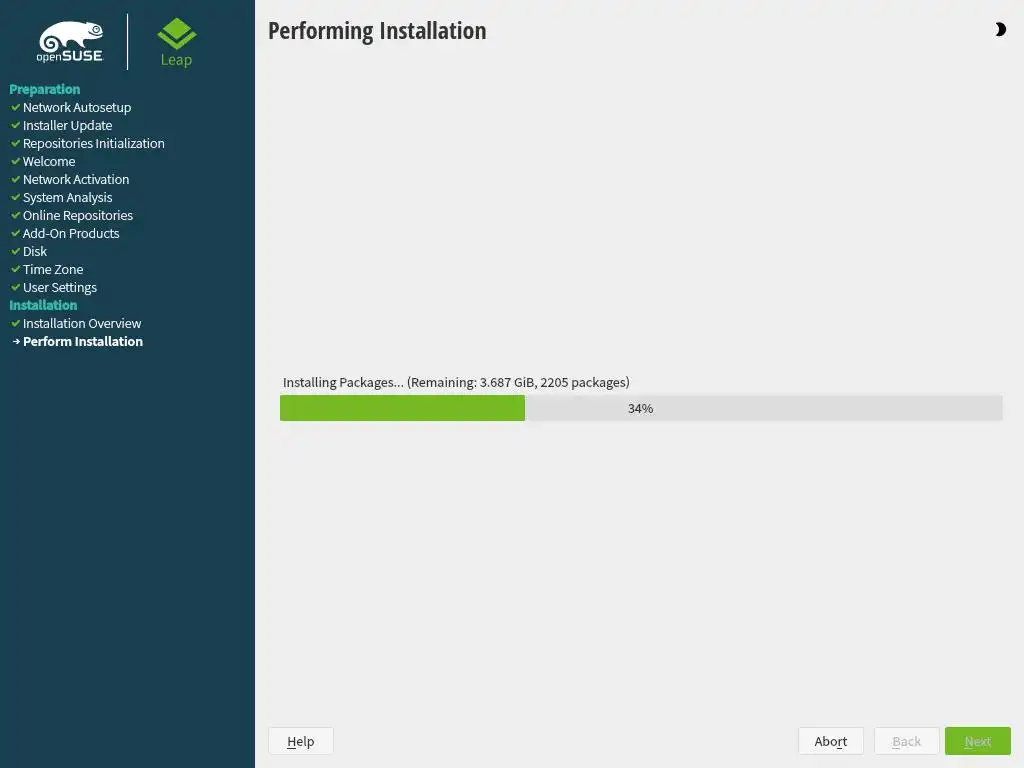Click the checkmark beside Network Autosetup

click(x=16, y=107)
